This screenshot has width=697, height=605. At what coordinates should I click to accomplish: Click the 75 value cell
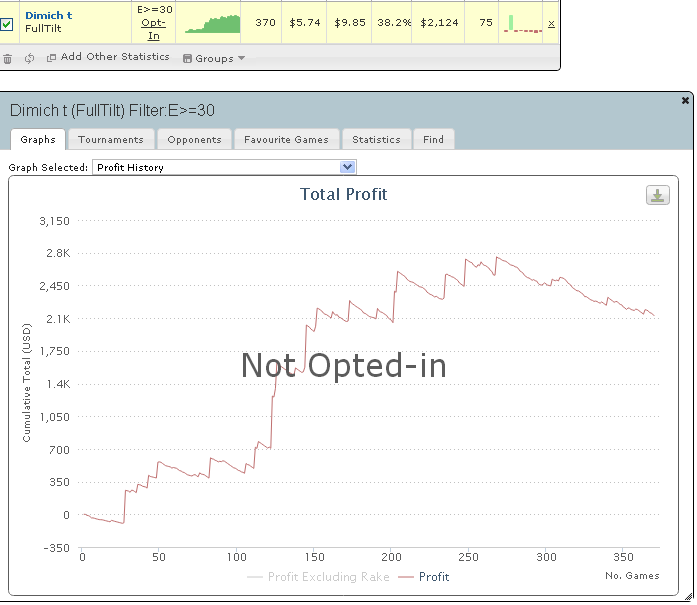(x=485, y=23)
